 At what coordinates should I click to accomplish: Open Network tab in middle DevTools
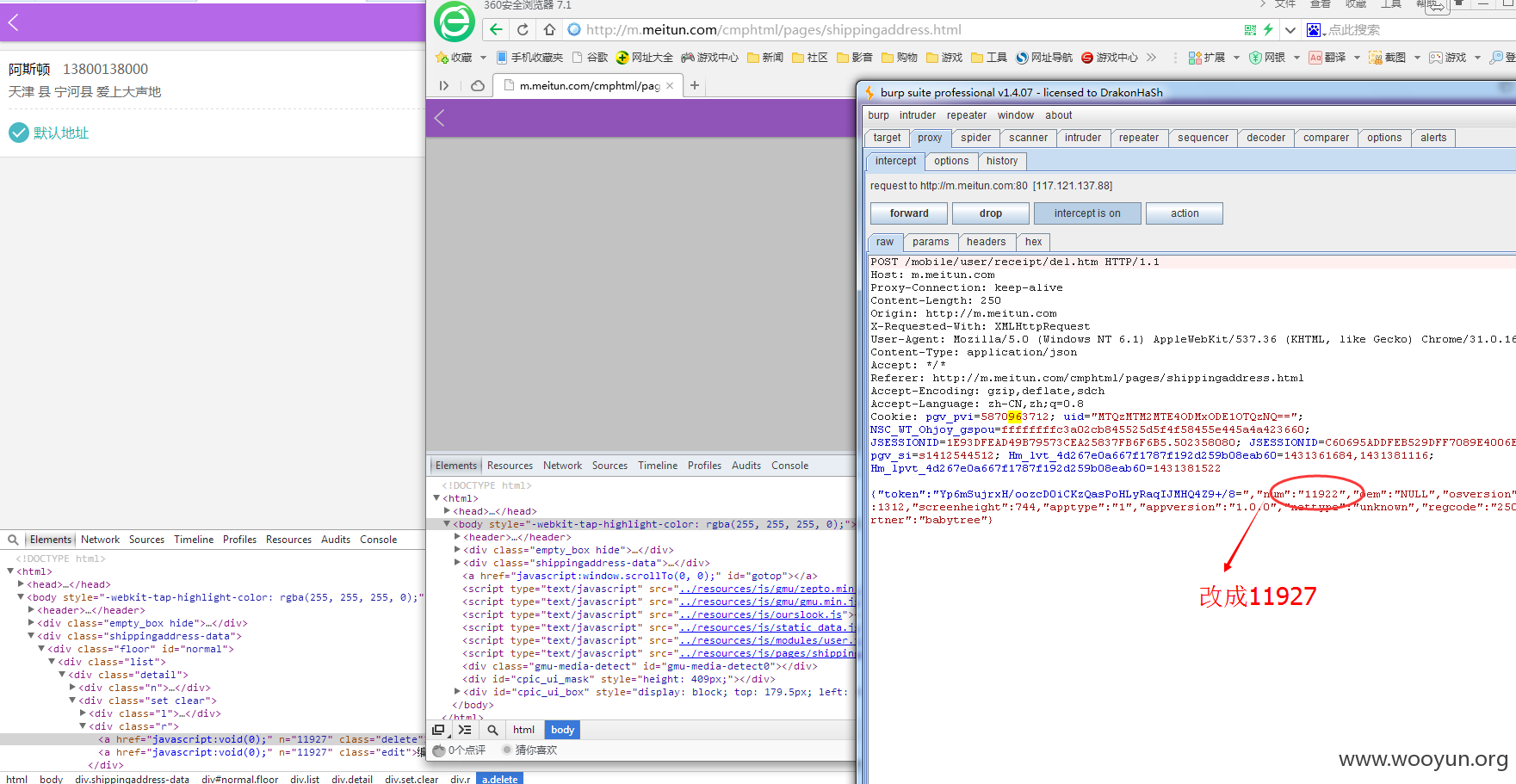tap(562, 466)
